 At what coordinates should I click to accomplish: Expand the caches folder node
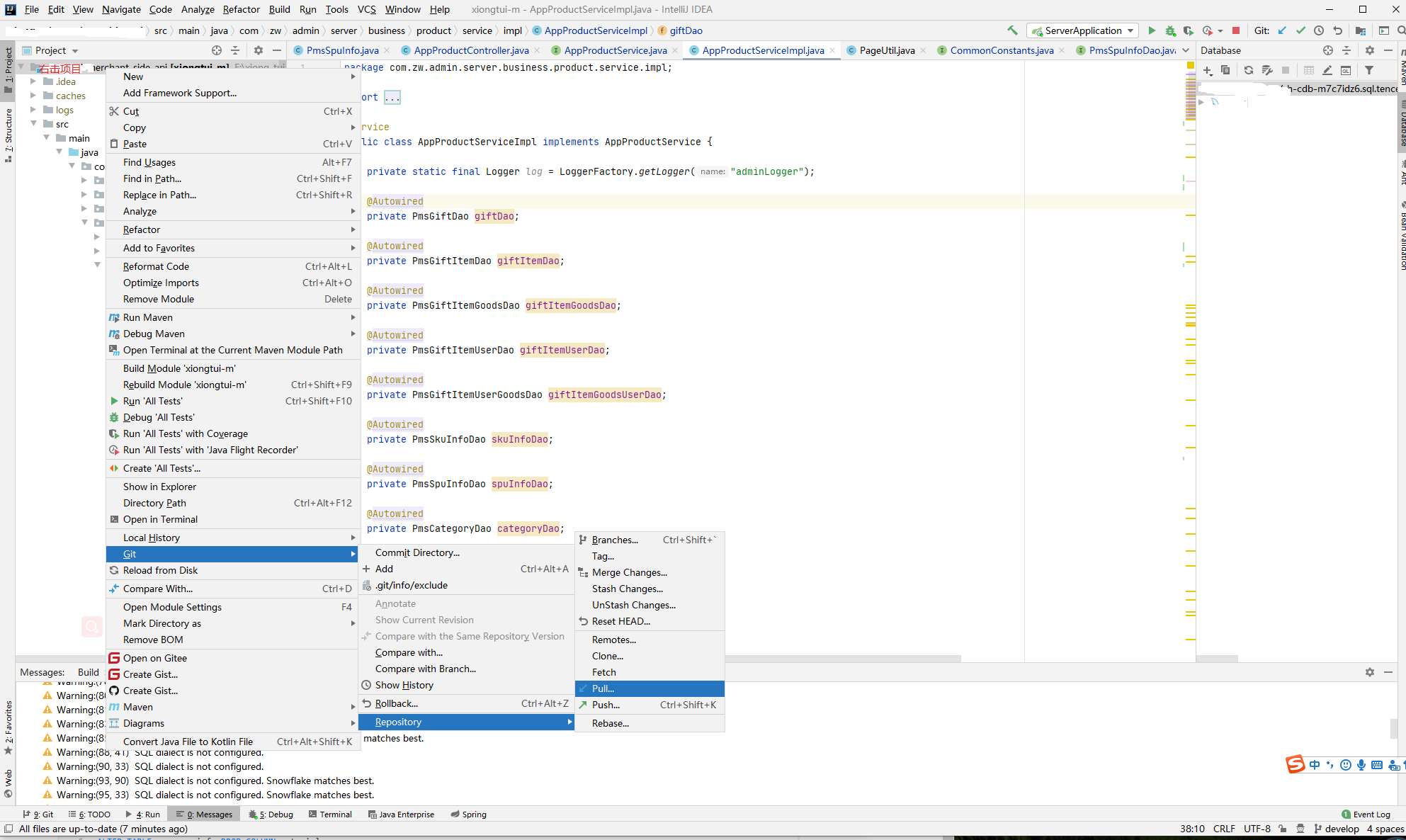[33, 96]
